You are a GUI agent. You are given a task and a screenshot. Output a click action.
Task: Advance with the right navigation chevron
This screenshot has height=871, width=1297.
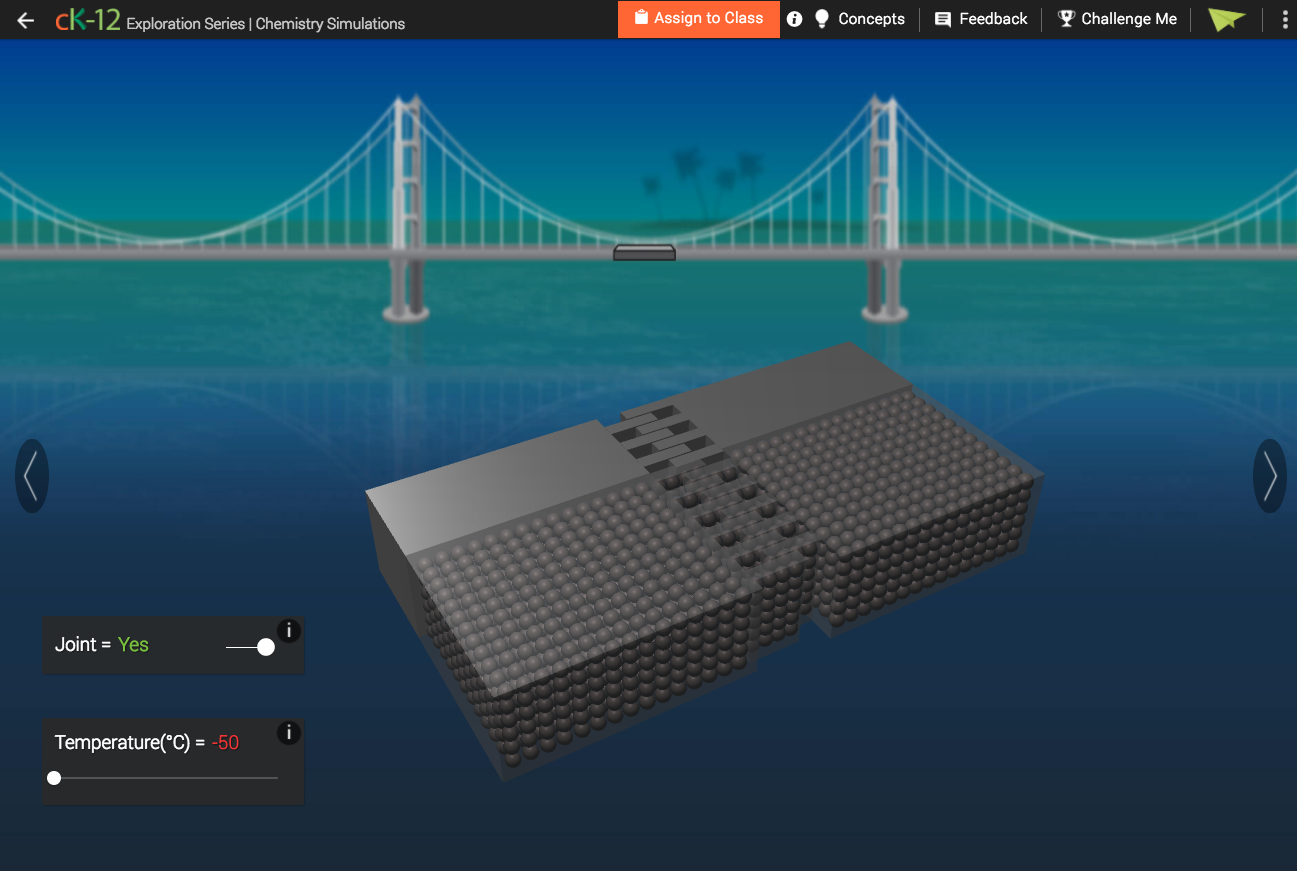(x=1269, y=475)
